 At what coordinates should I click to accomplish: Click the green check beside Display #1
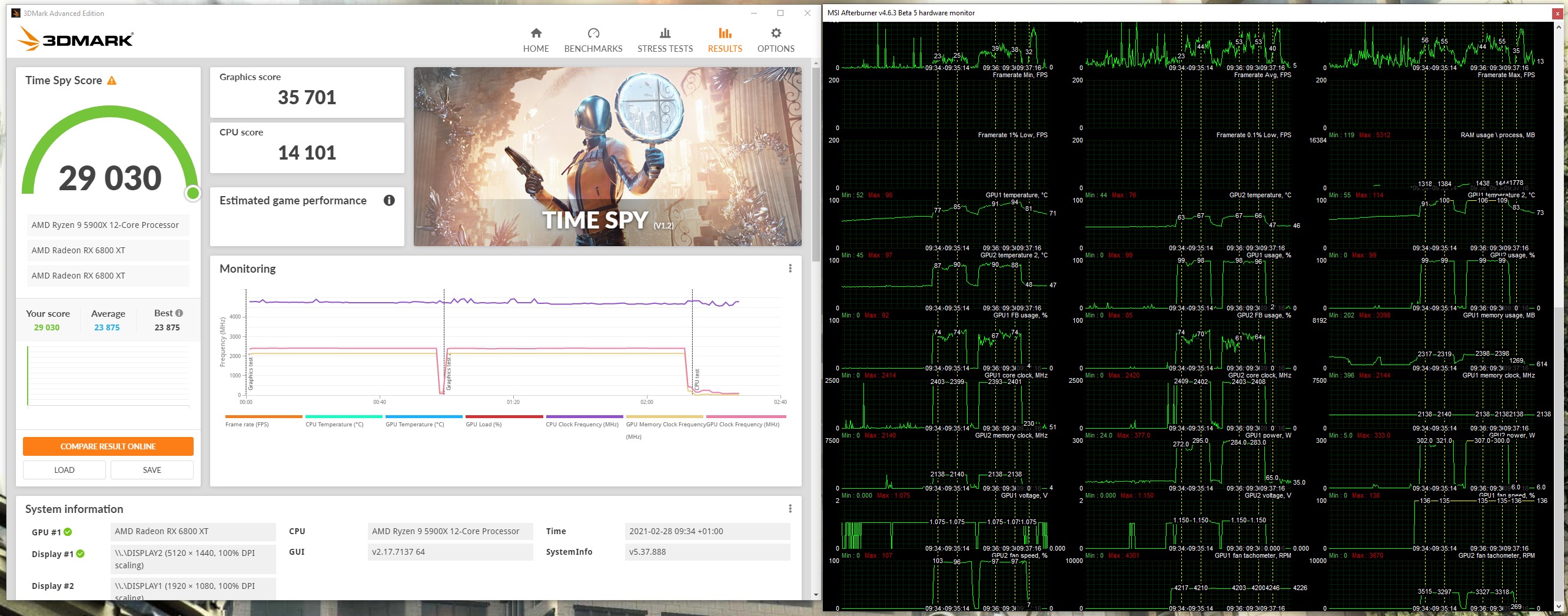tap(81, 554)
